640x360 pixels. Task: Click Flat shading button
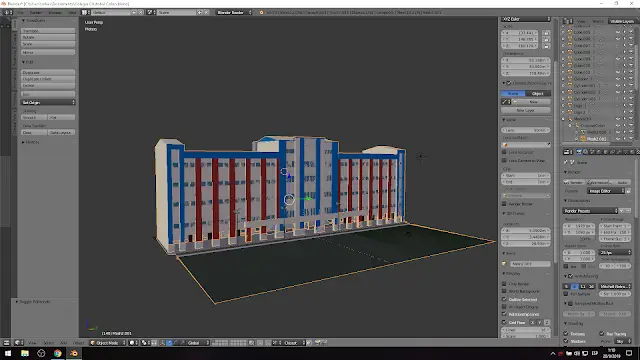click(62, 118)
